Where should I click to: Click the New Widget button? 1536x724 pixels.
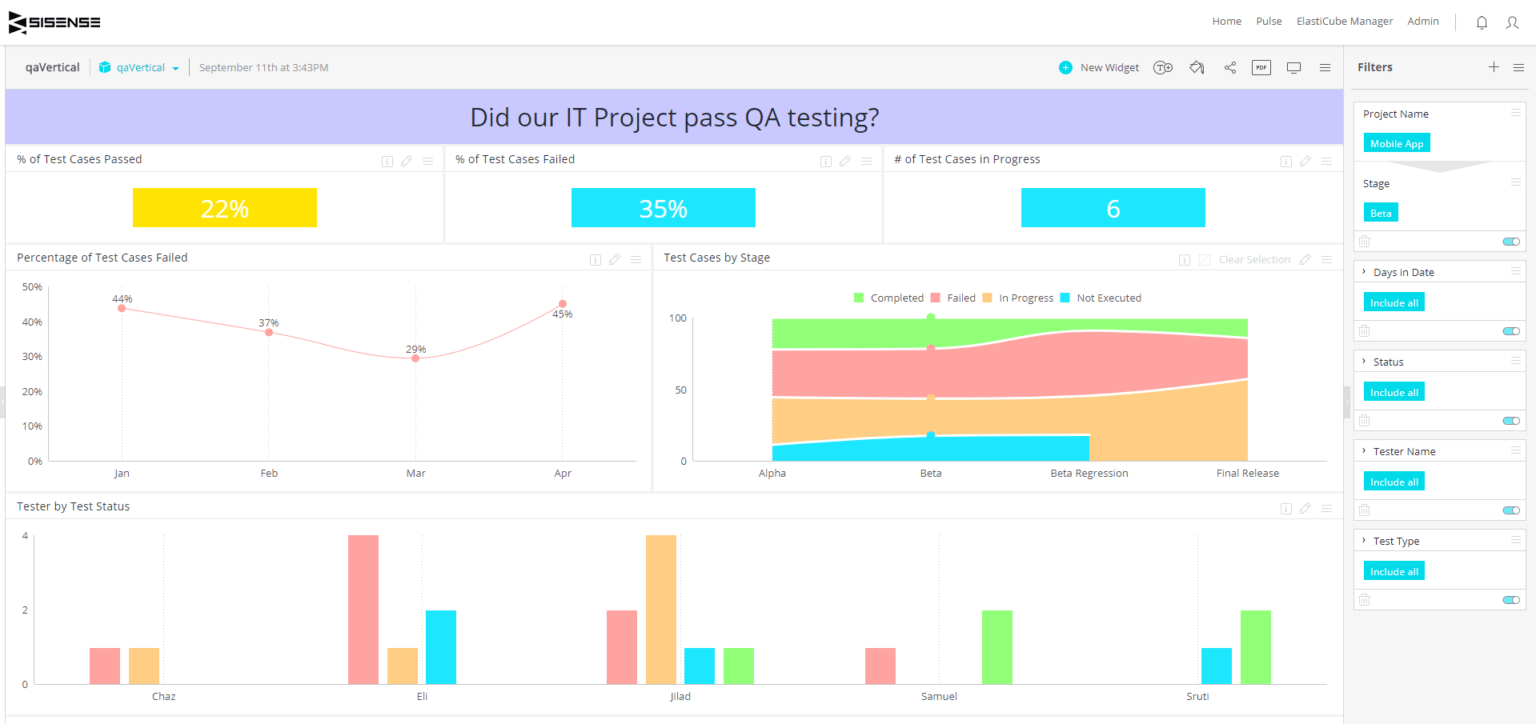(x=1100, y=67)
